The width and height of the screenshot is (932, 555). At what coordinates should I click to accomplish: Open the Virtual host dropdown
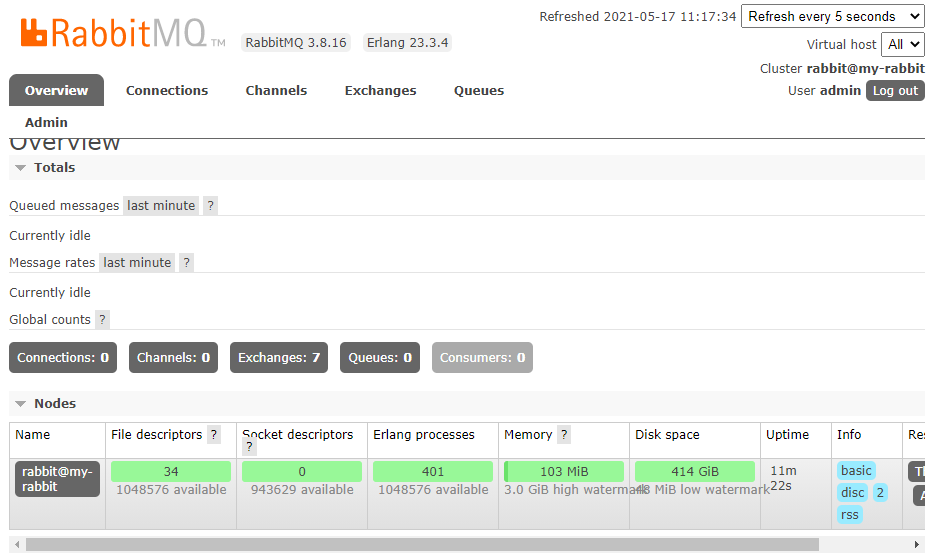tap(903, 45)
